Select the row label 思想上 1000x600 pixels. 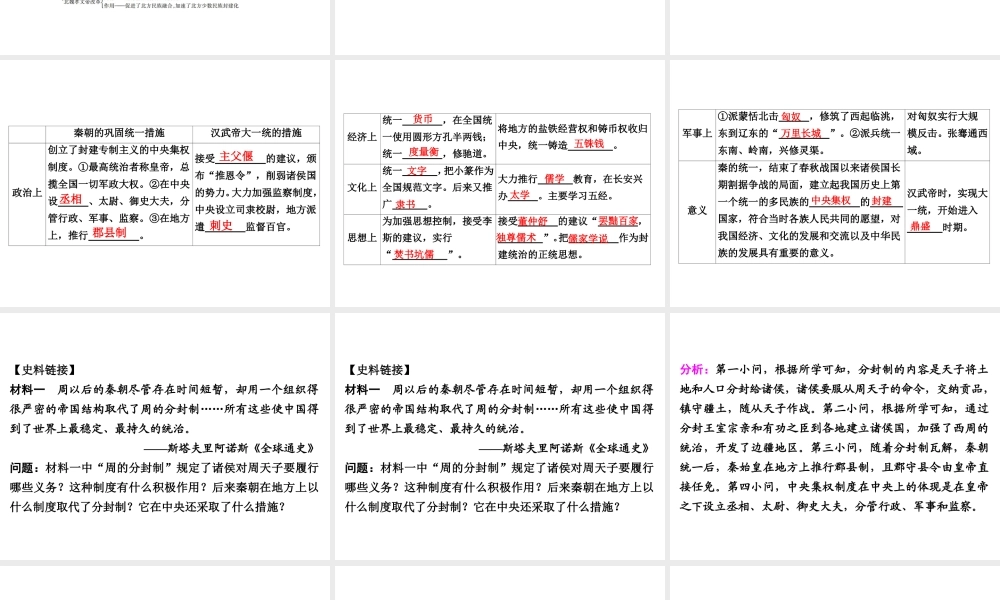pyautogui.click(x=362, y=238)
